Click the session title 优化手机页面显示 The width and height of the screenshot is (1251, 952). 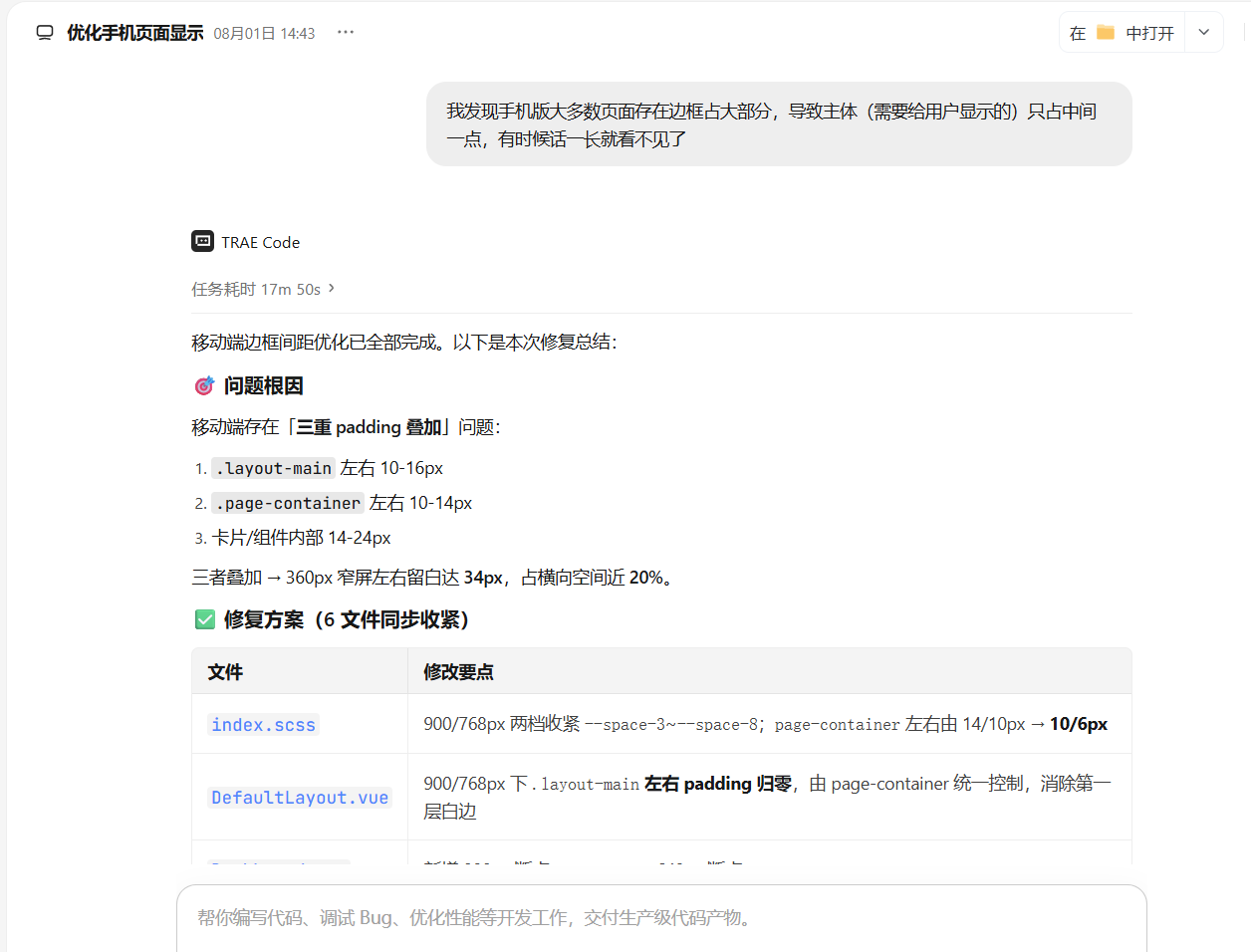click(x=135, y=33)
